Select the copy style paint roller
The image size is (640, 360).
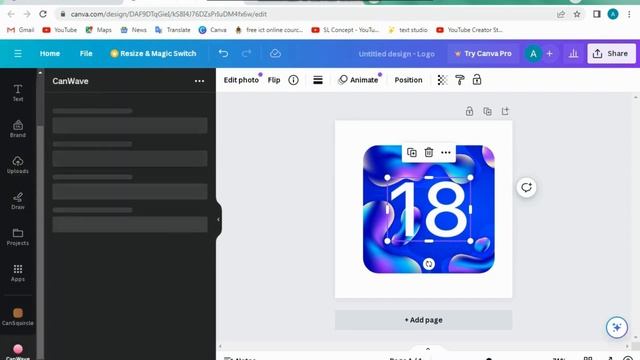coord(460,80)
